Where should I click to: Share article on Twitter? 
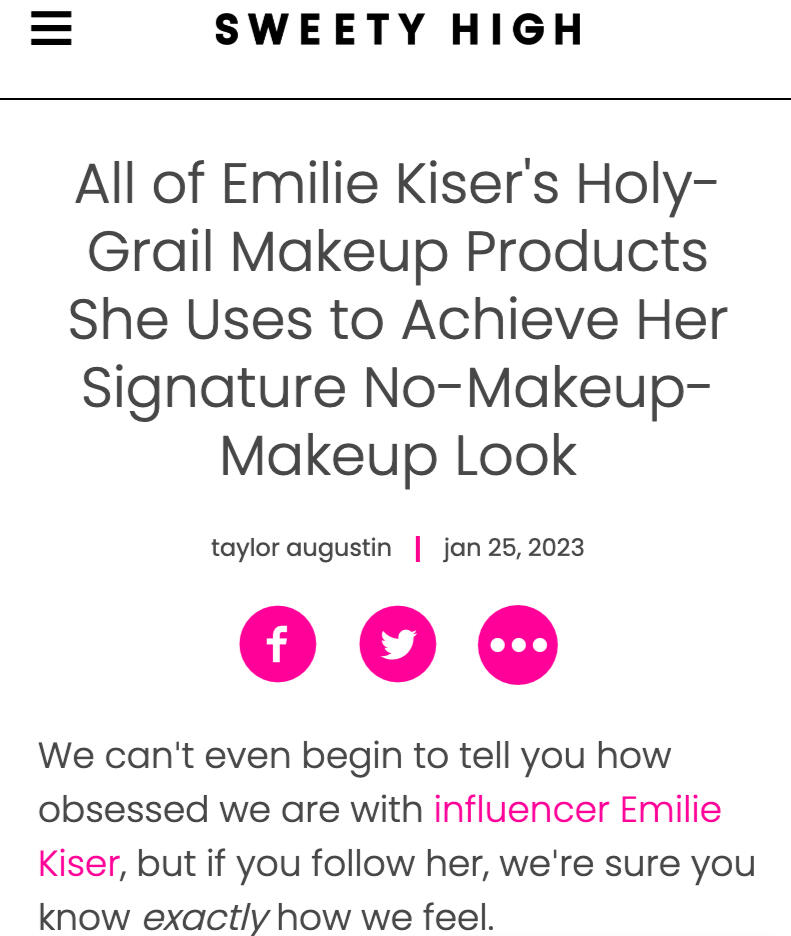point(397,644)
